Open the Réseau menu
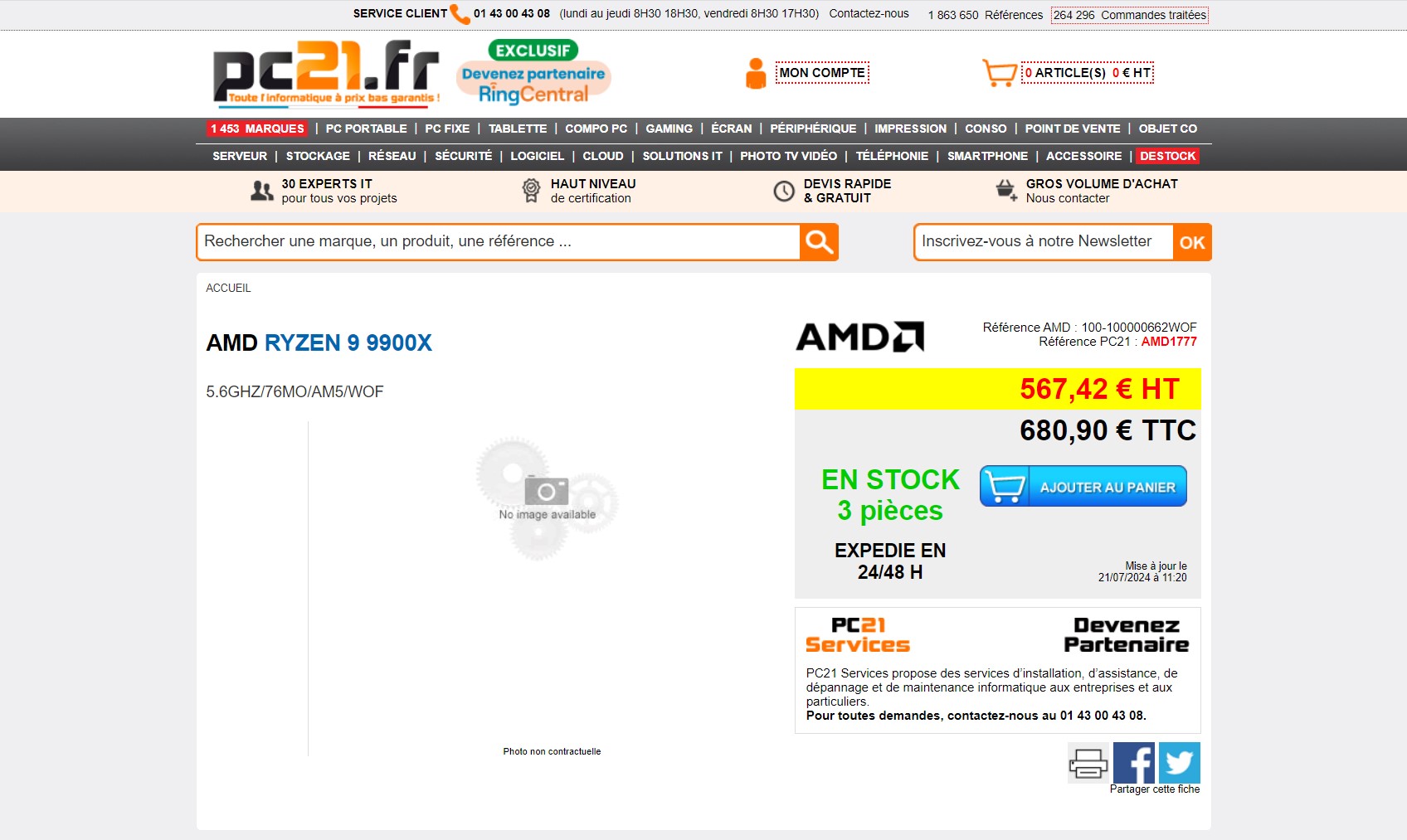 click(392, 156)
